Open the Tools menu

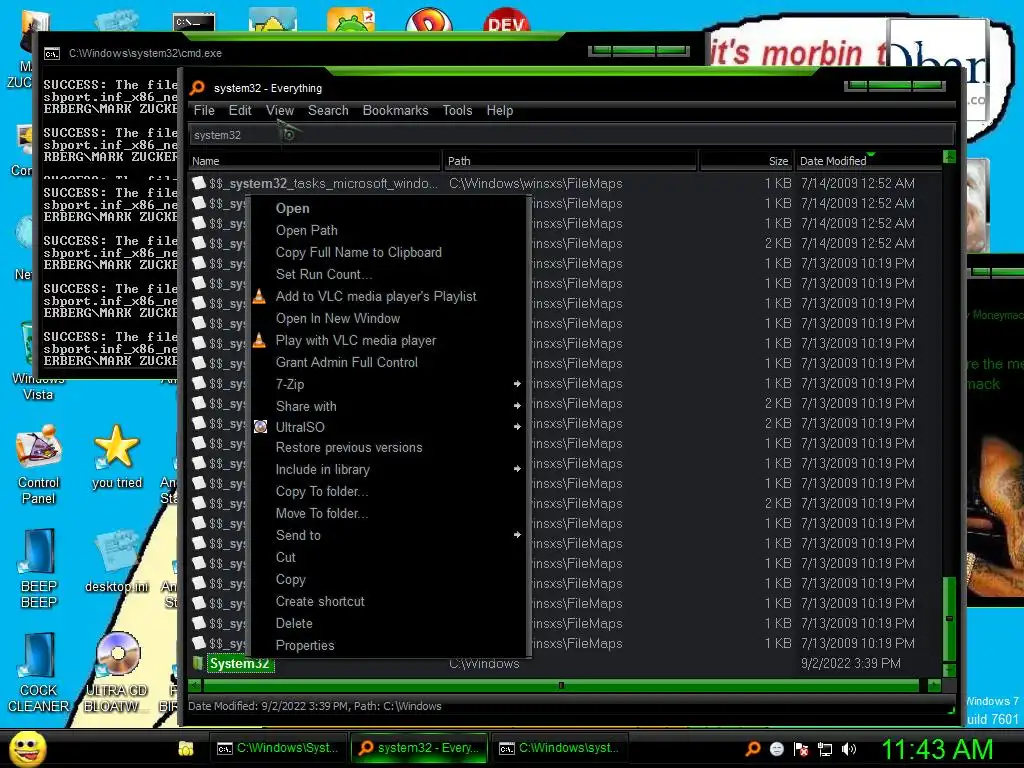(457, 110)
